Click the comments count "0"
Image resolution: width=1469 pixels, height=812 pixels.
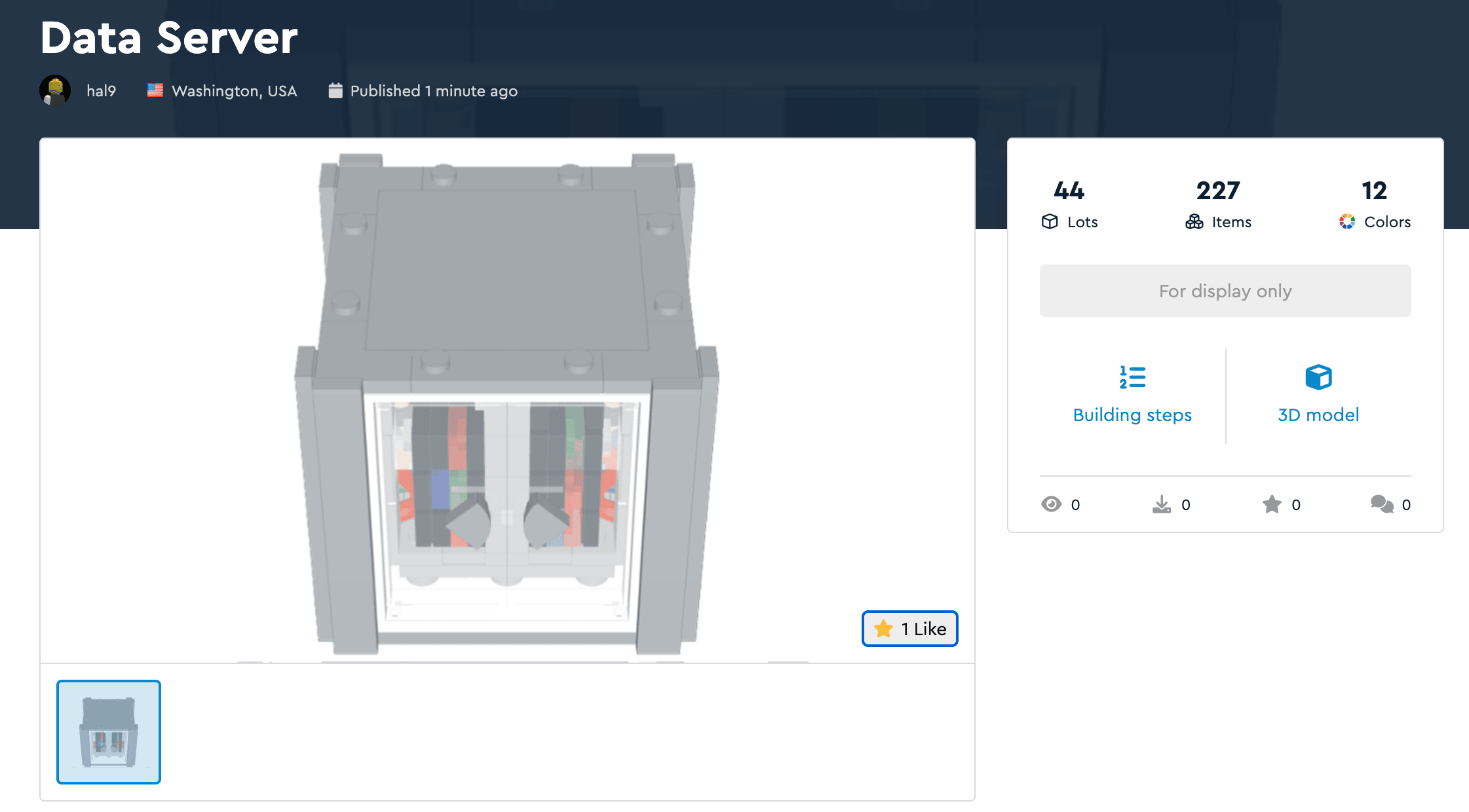point(1406,505)
